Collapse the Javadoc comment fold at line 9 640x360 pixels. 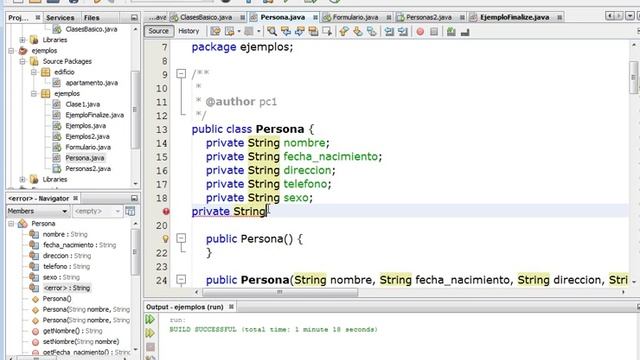pyautogui.click(x=181, y=74)
